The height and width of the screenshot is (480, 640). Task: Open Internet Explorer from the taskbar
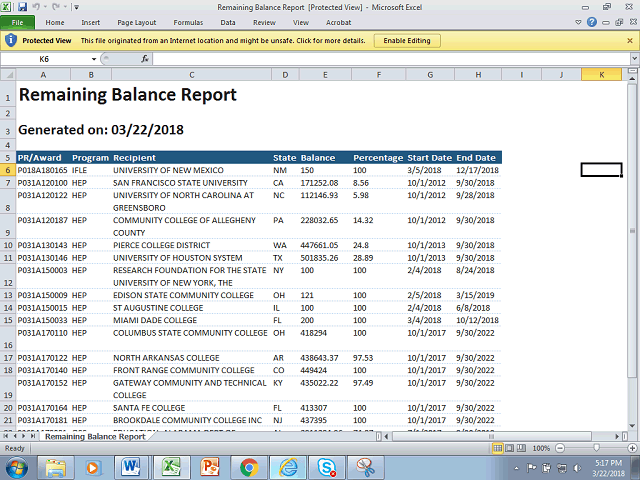click(288, 466)
